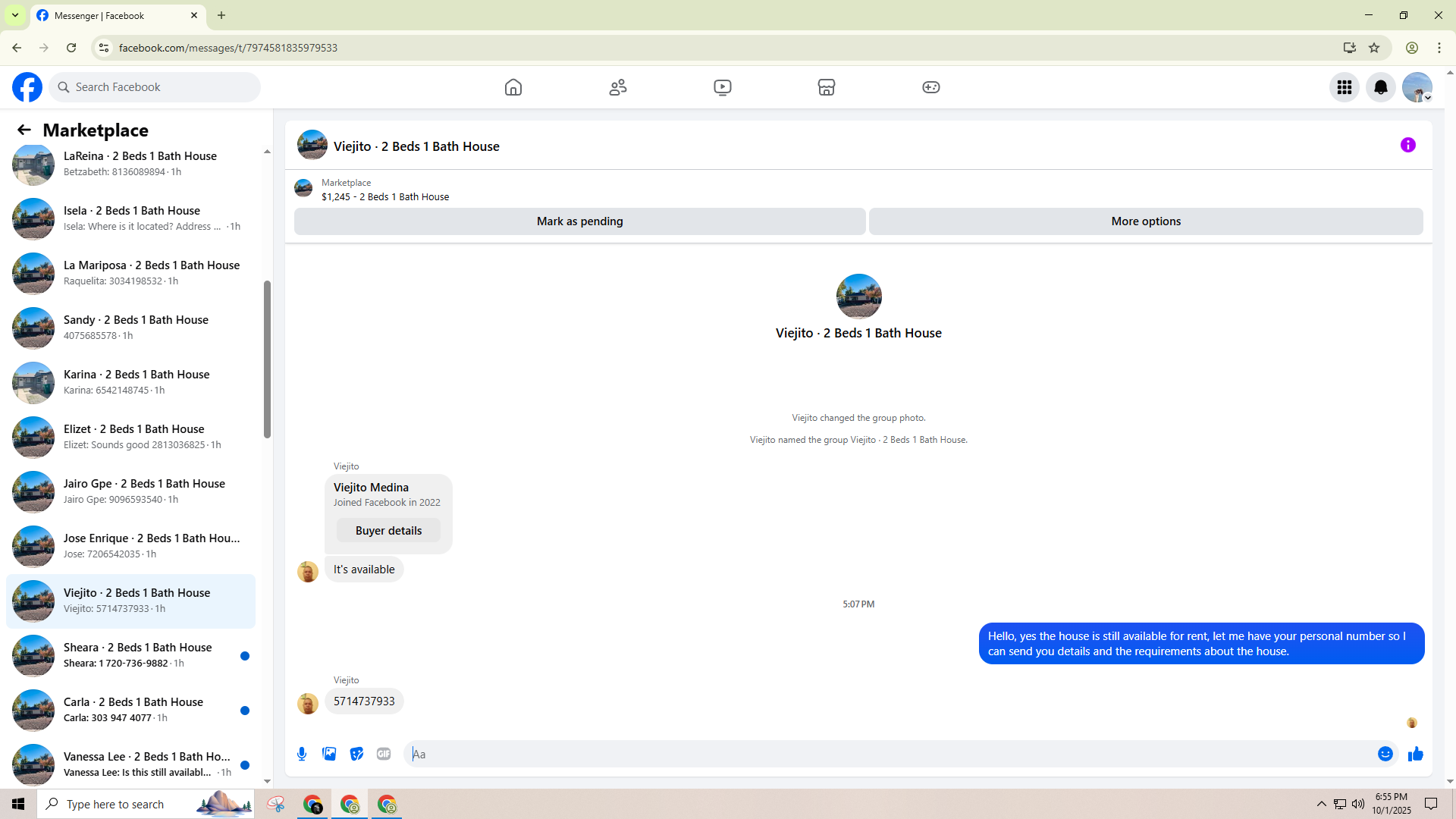Open conversation information icon

pyautogui.click(x=1408, y=145)
